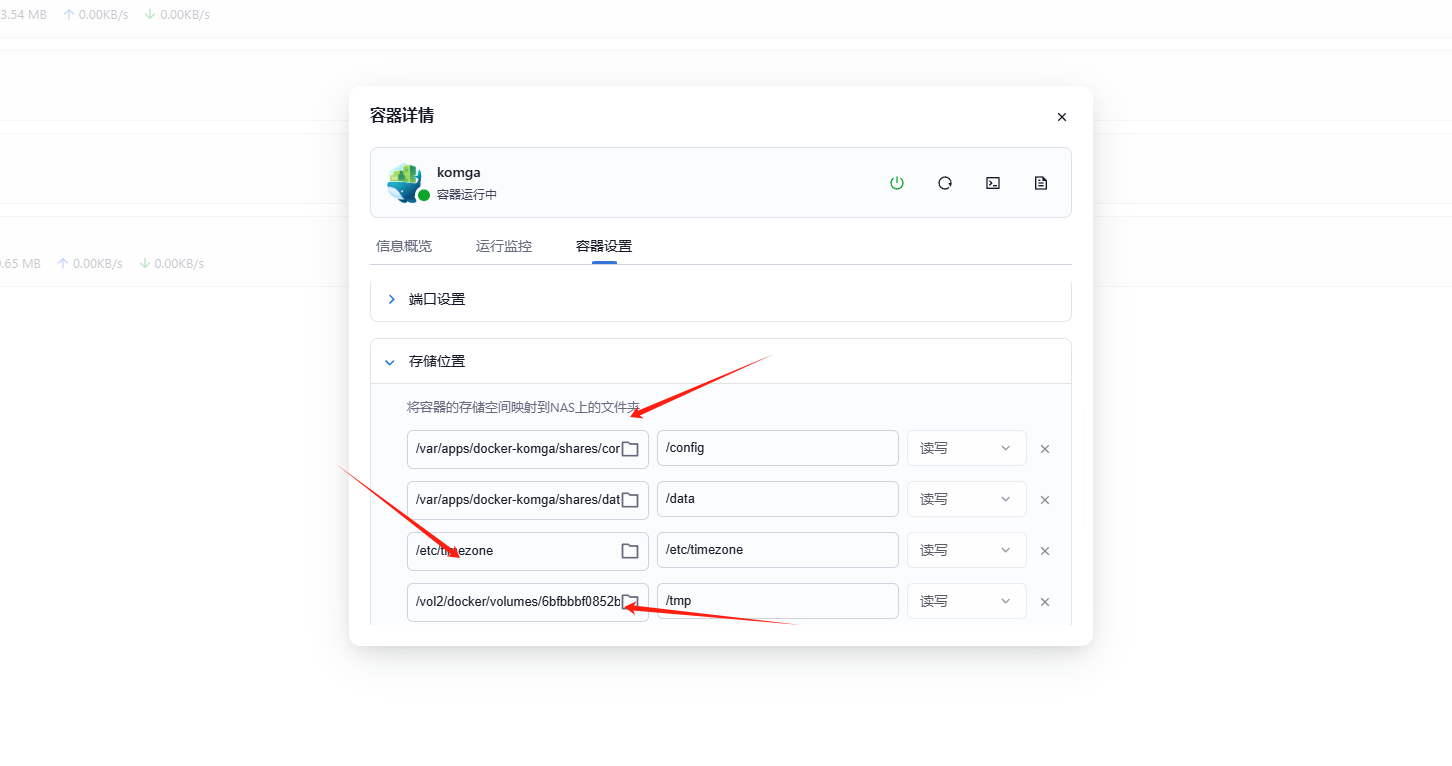Browse folder for the /data host path
Screen dimensions: 1452x766
[630, 500]
